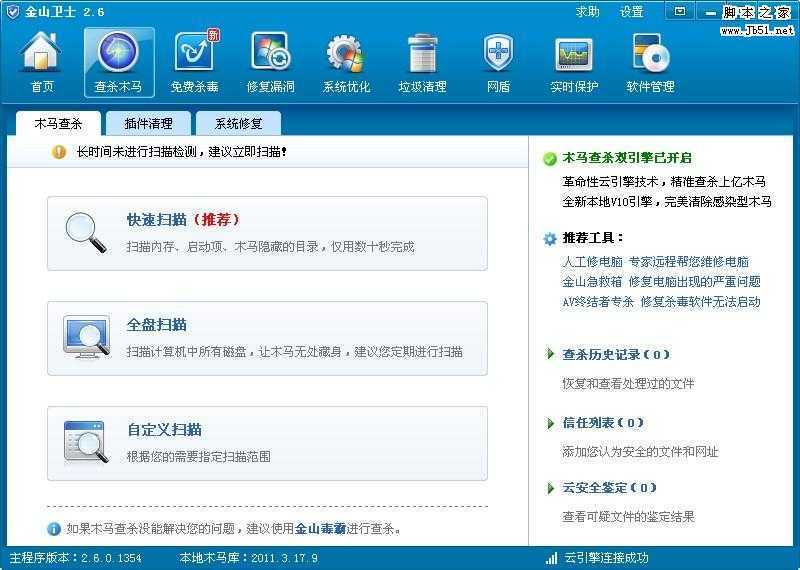Open the AV终结者专杀 tool link

point(598,302)
